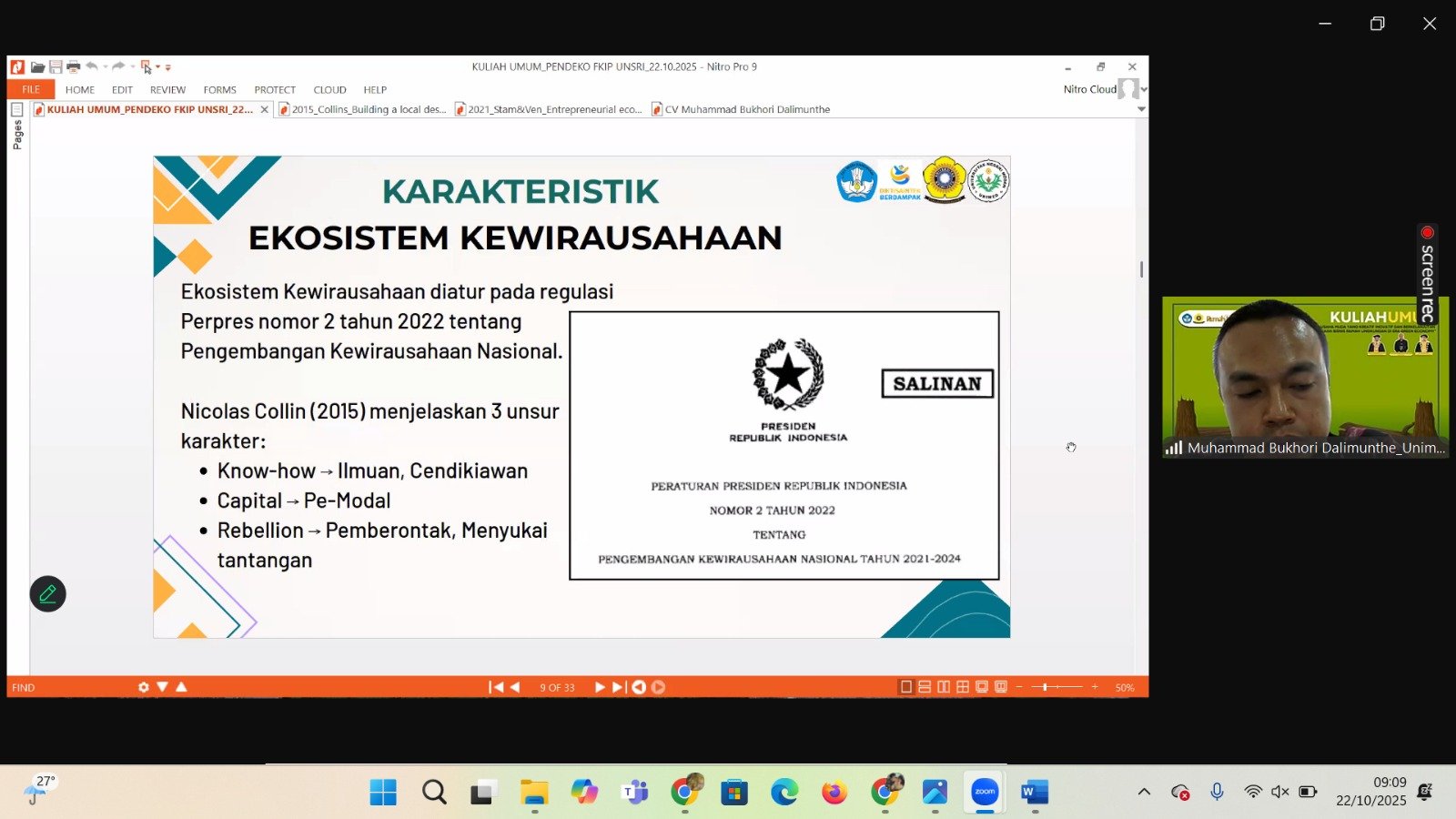Image resolution: width=1456 pixels, height=819 pixels.
Task: Open Zoom app in the taskbar
Action: tap(985, 793)
